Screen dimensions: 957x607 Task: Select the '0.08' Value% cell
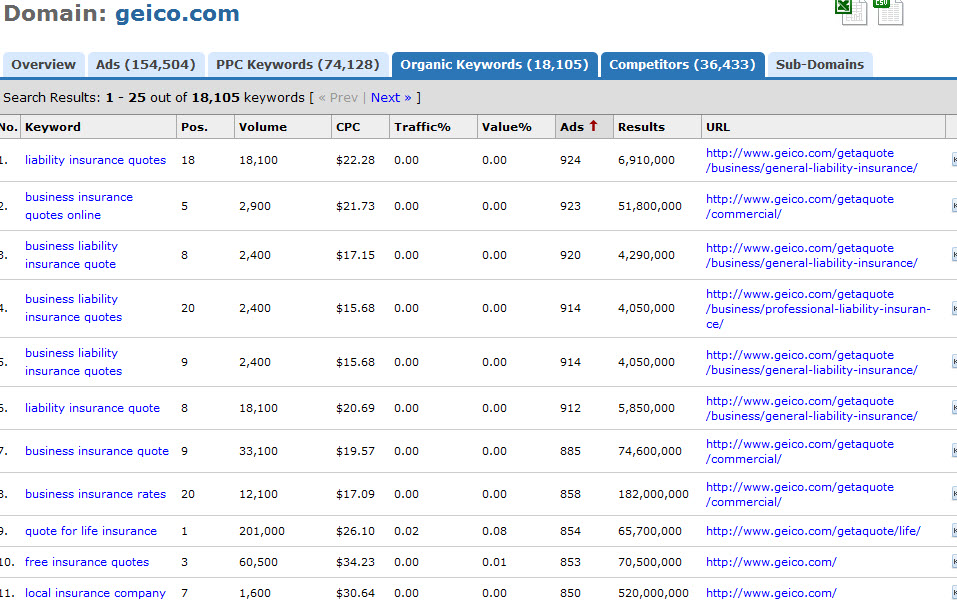coord(494,531)
